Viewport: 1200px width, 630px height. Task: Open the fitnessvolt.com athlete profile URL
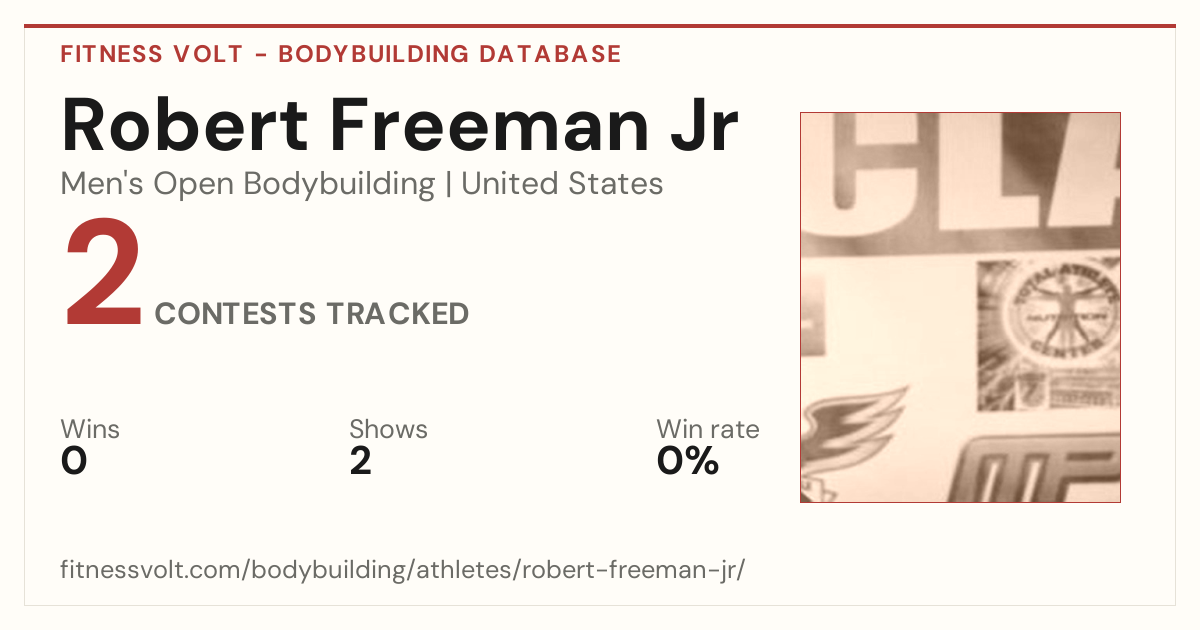point(403,571)
